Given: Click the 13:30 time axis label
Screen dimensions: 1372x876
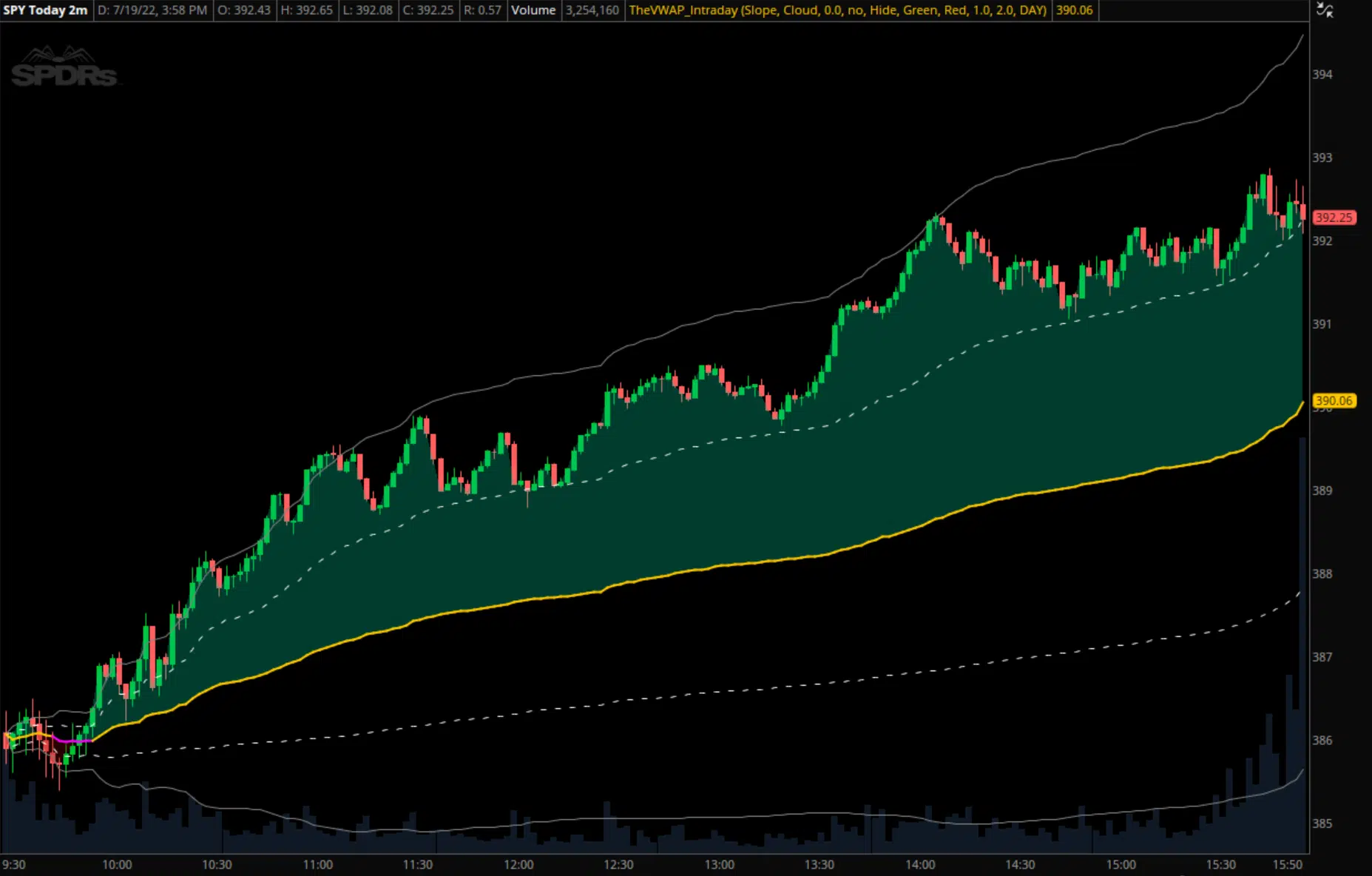Looking at the screenshot, I should [820, 864].
